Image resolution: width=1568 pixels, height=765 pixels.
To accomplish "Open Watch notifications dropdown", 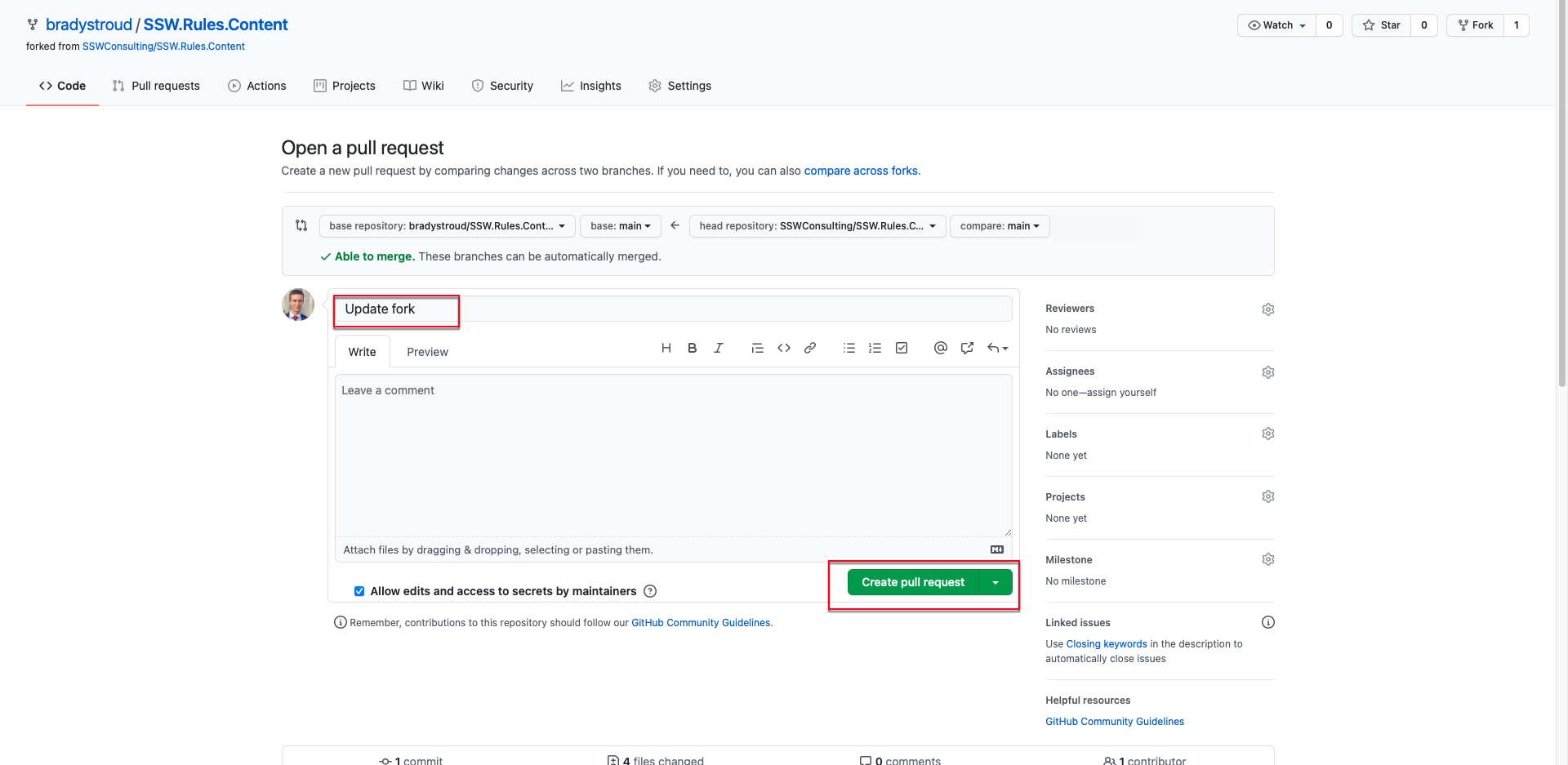I will tap(1277, 25).
